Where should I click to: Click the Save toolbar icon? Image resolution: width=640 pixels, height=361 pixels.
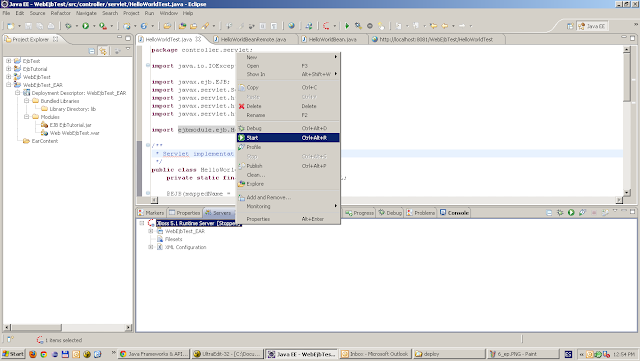[x=29, y=26]
